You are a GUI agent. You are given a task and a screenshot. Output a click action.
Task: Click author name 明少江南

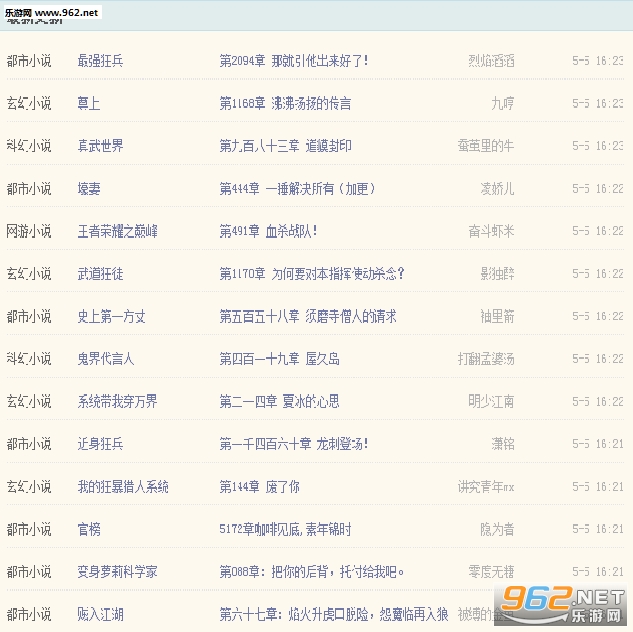[x=491, y=402]
